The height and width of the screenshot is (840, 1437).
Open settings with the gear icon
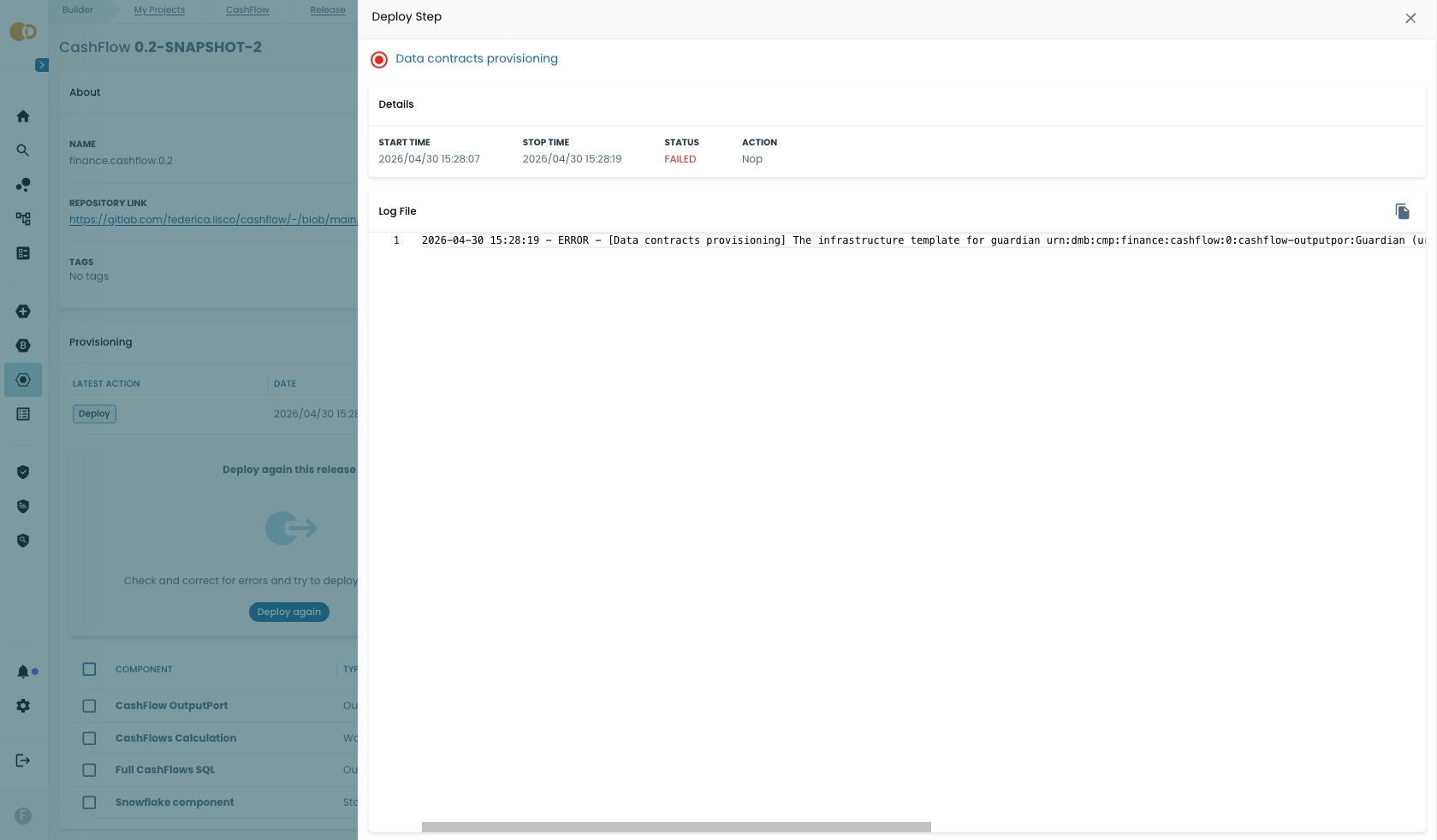coord(23,706)
